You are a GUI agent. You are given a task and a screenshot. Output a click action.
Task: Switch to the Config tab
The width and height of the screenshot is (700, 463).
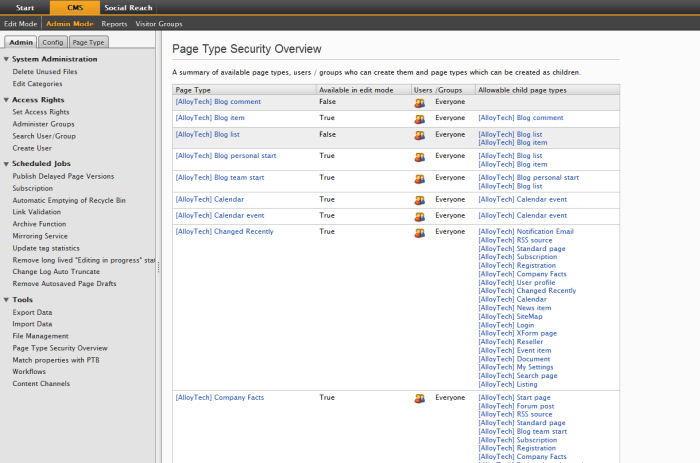[53, 42]
